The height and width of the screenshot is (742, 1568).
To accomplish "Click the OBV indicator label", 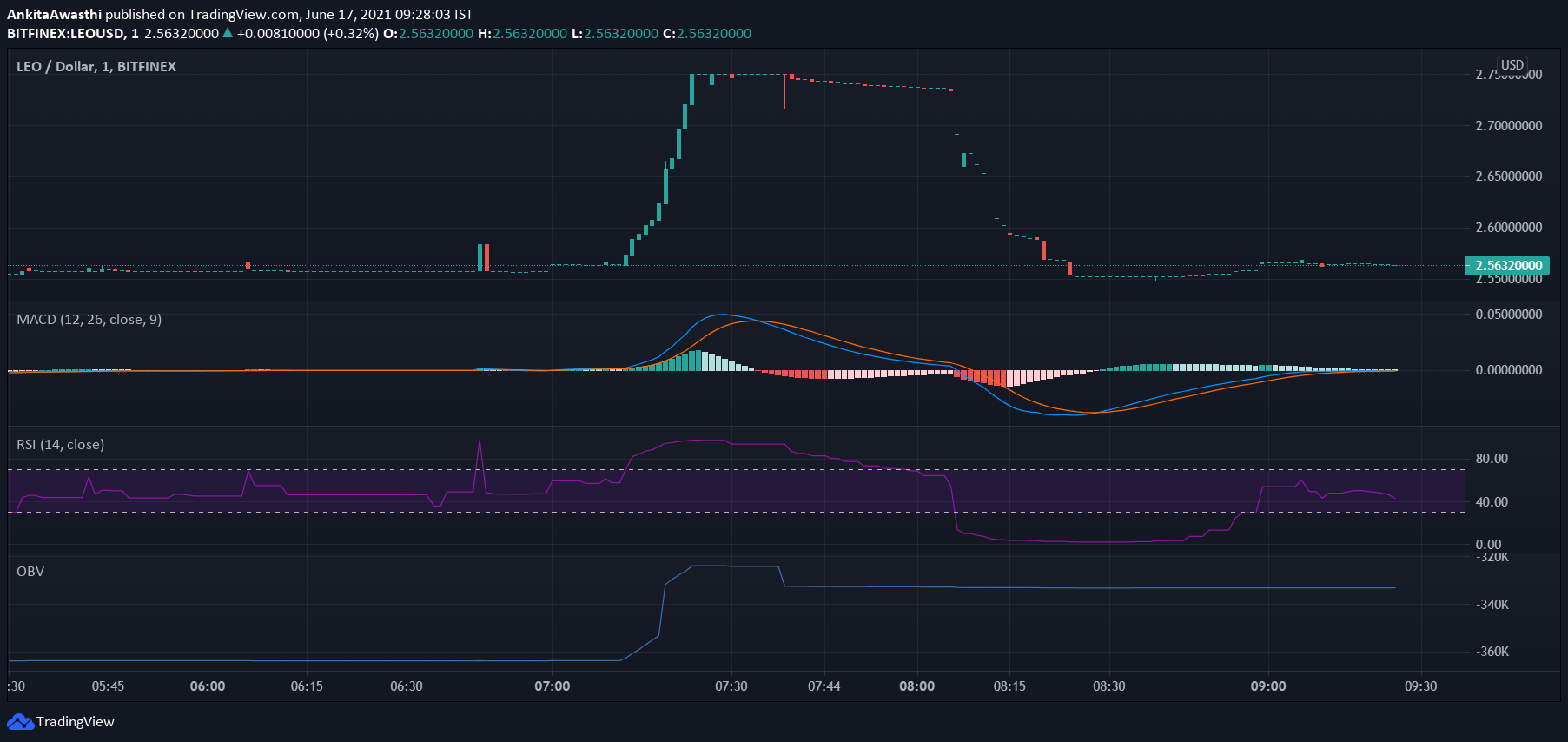I will tap(30, 572).
